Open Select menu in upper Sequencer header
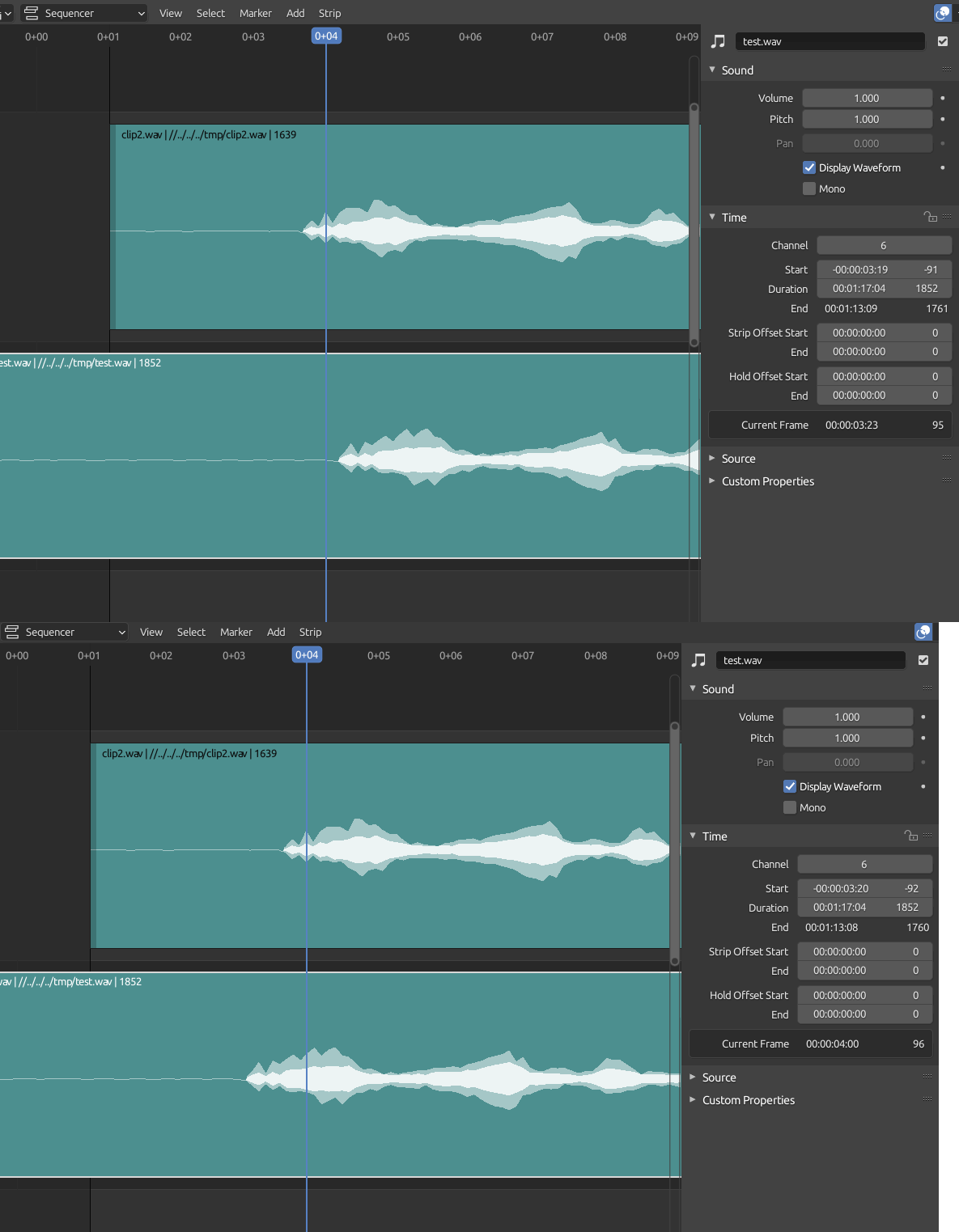The height and width of the screenshot is (1232, 959). [210, 13]
